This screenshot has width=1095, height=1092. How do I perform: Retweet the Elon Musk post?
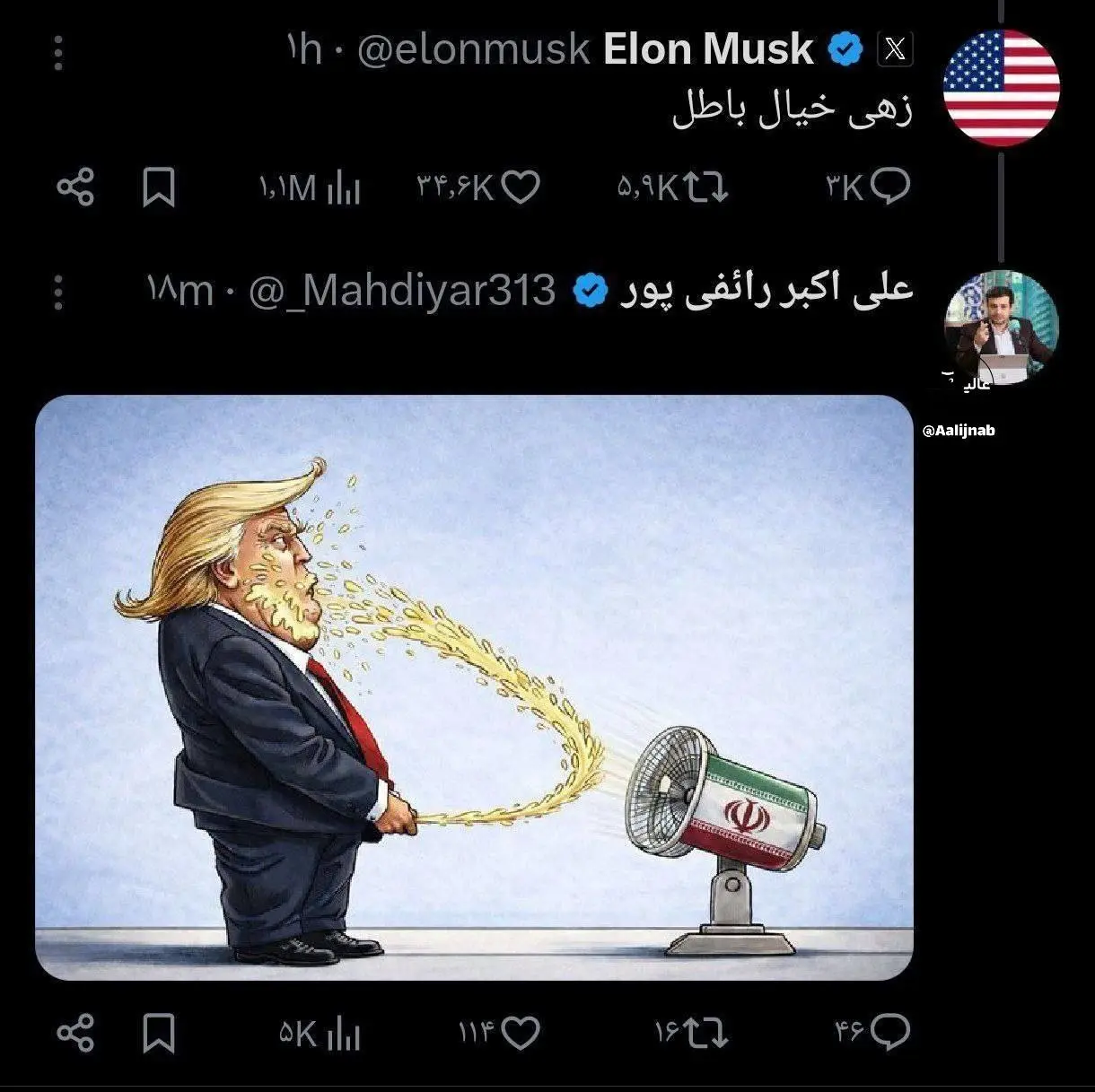(x=672, y=188)
